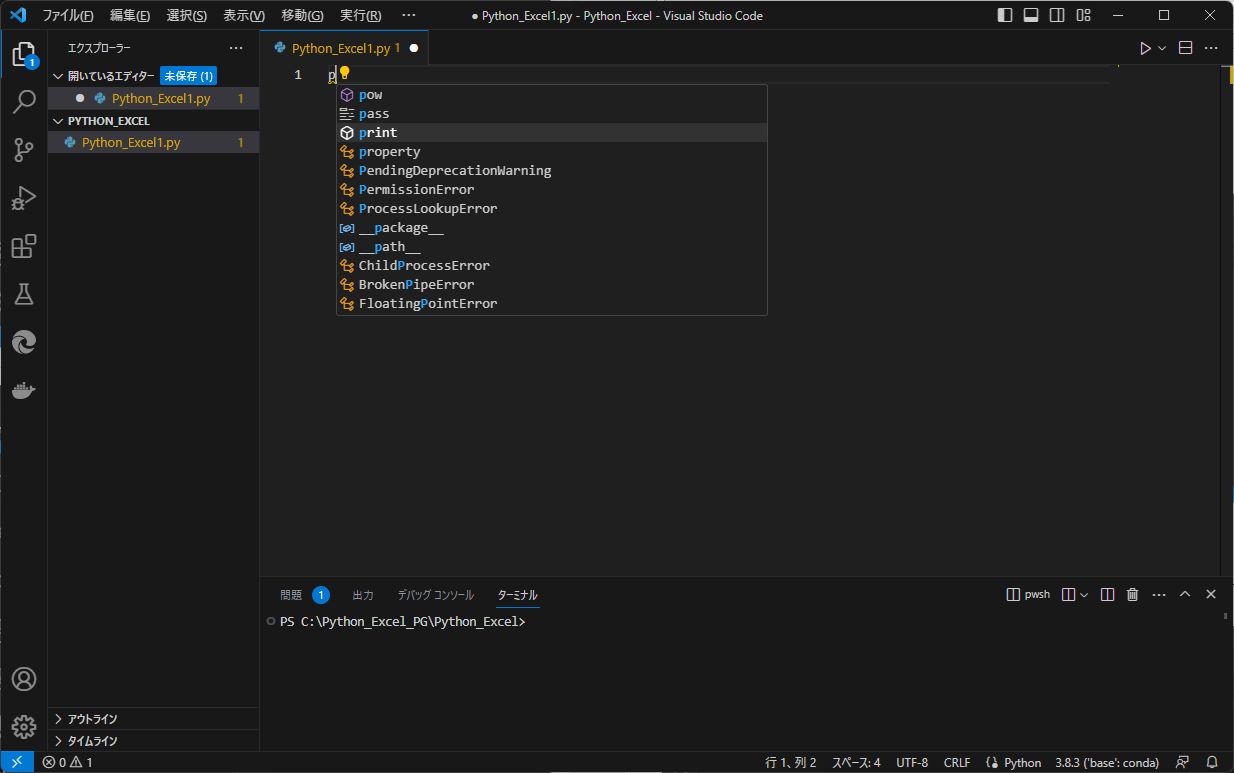Open the Accounts icon
The width and height of the screenshot is (1234, 773).
click(x=24, y=679)
